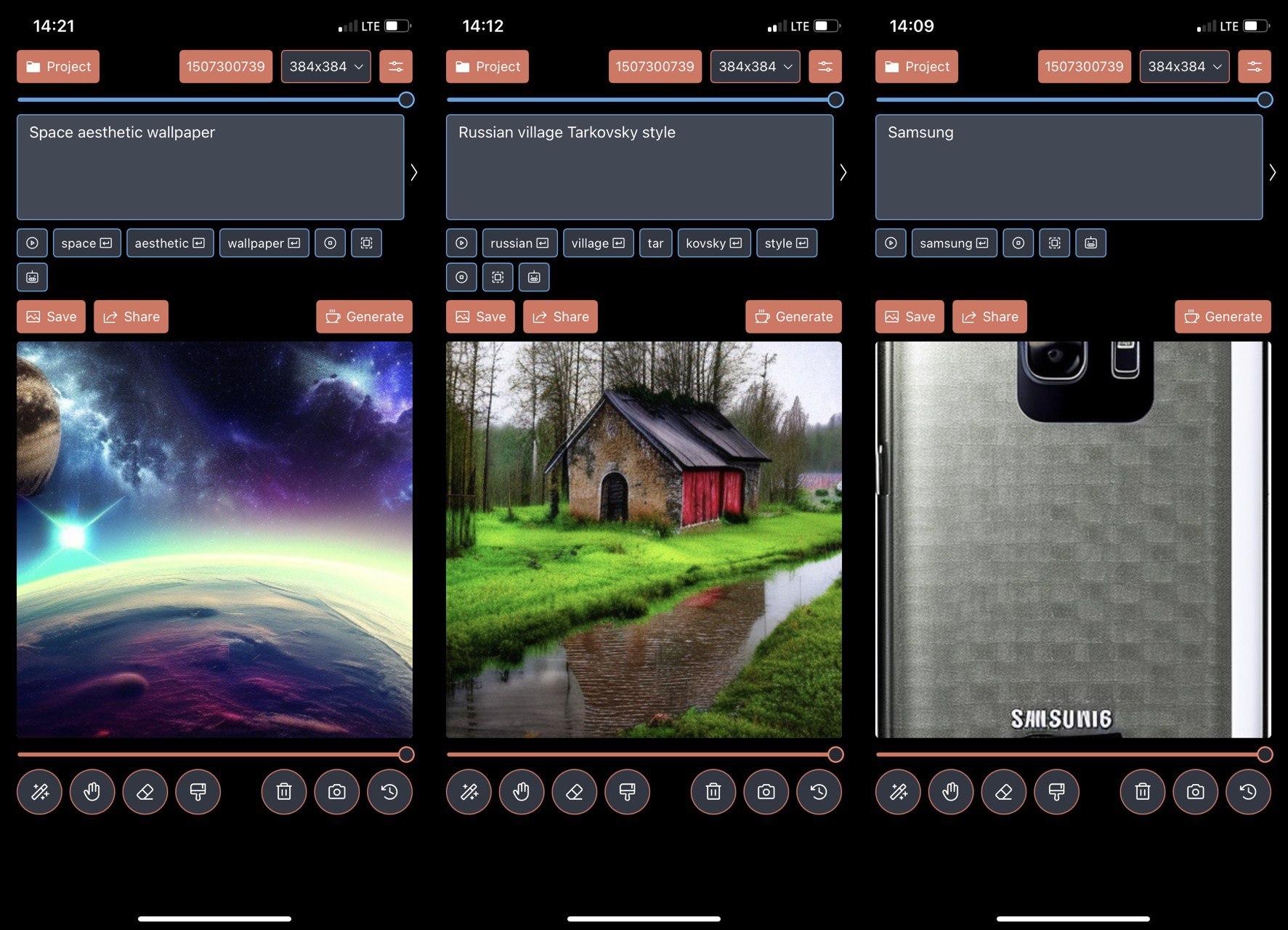The image size is (1288, 930).
Task: Click Generate button in Space wallpaper screen
Action: (365, 317)
